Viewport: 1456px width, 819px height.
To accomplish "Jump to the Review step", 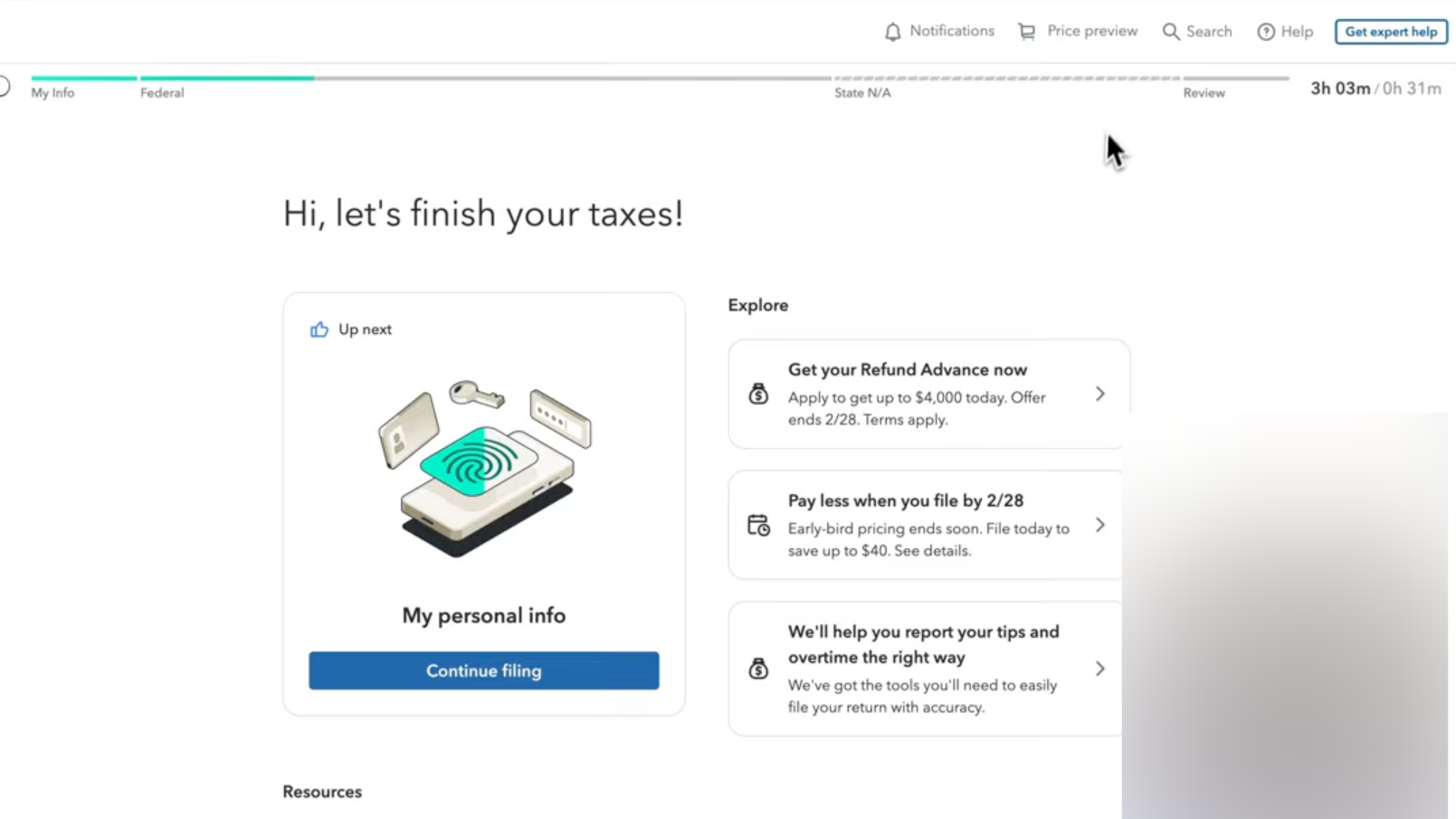I will pos(1204,92).
